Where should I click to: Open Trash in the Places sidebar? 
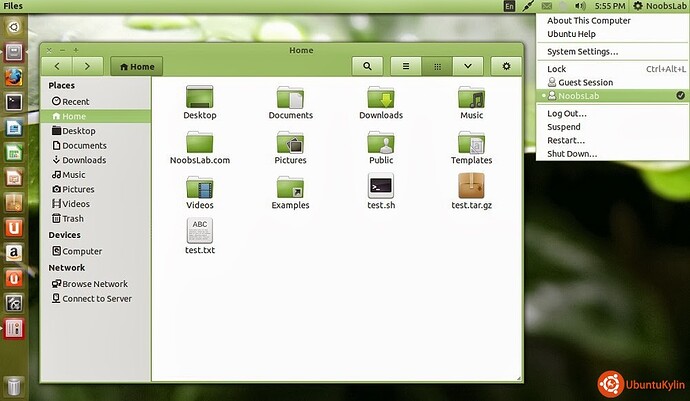pos(73,218)
